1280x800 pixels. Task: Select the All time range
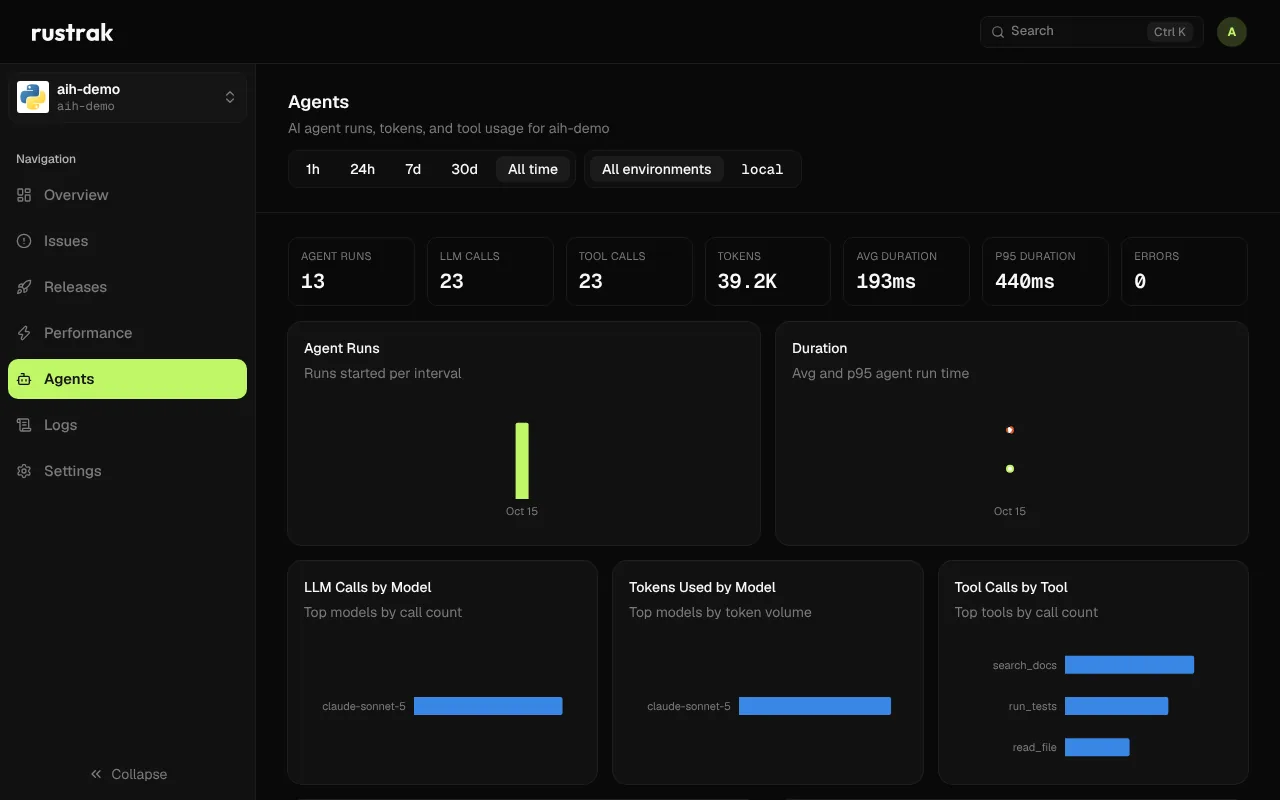(533, 169)
